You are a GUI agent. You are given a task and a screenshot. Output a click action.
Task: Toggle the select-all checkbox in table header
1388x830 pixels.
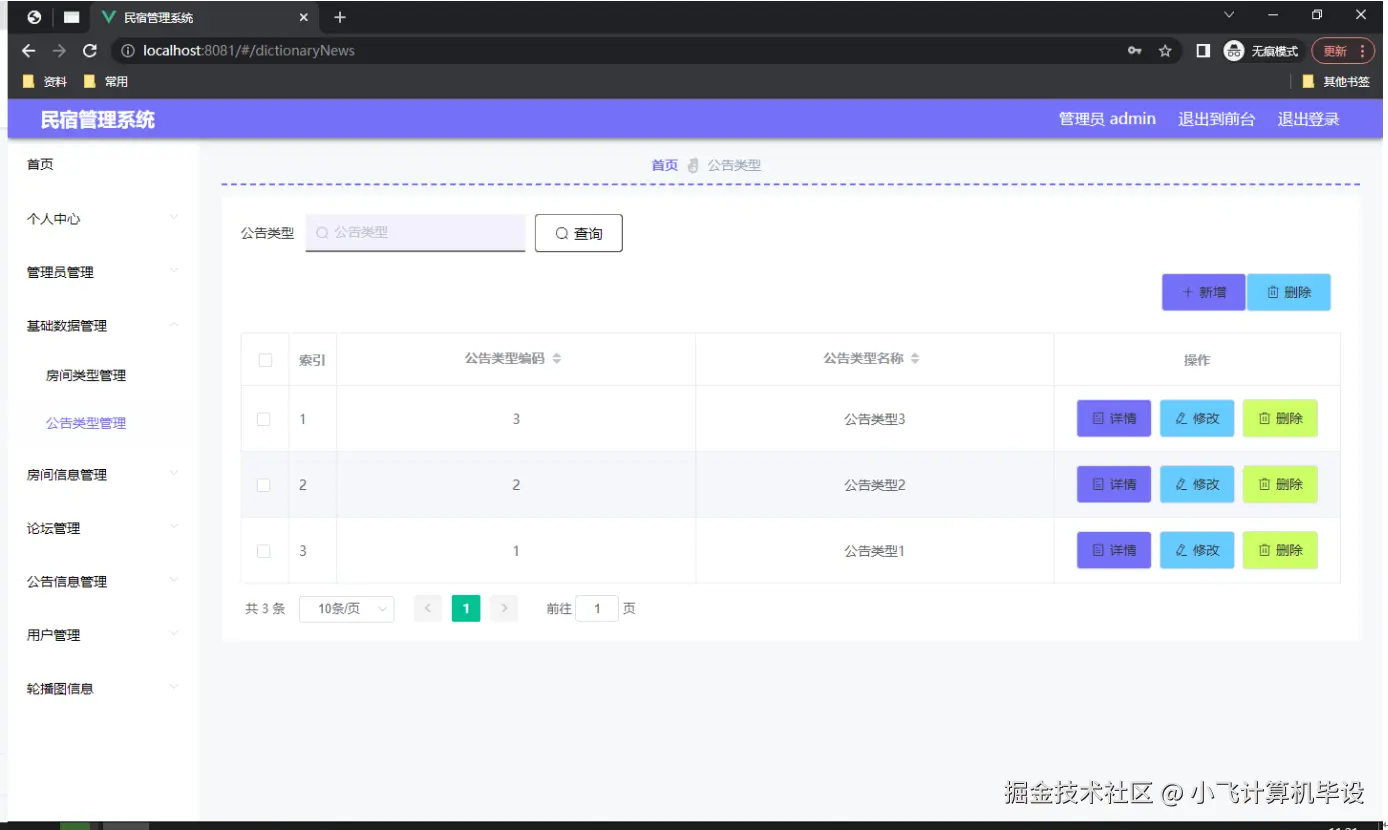click(x=264, y=359)
